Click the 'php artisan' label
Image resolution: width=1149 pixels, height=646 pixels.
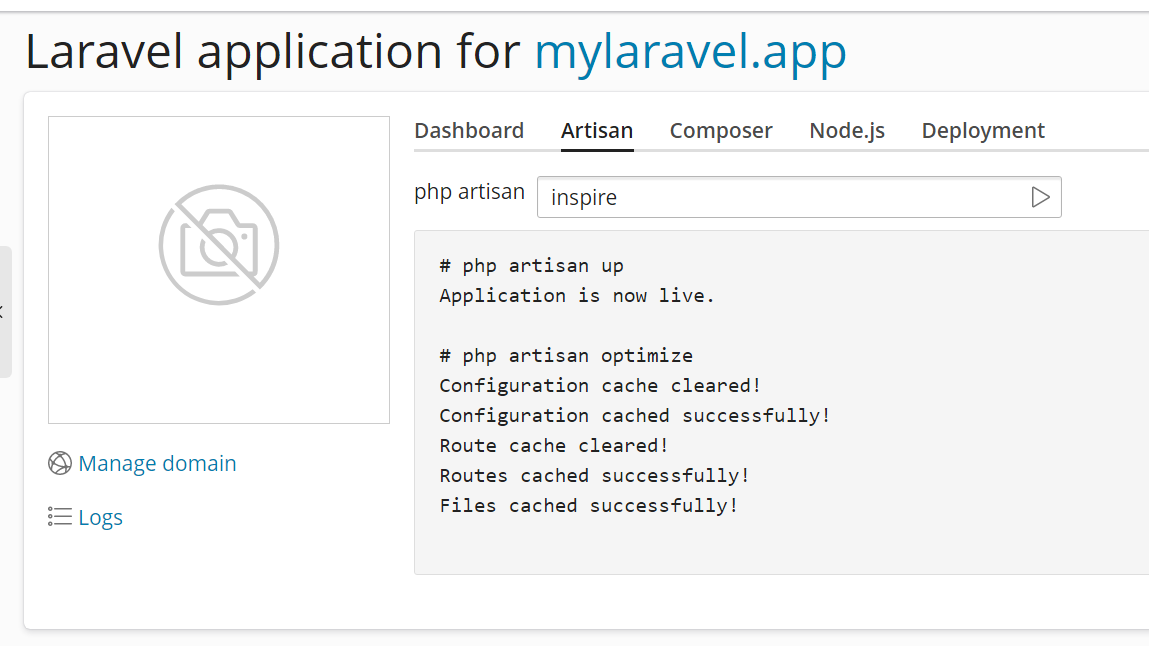pos(469,192)
